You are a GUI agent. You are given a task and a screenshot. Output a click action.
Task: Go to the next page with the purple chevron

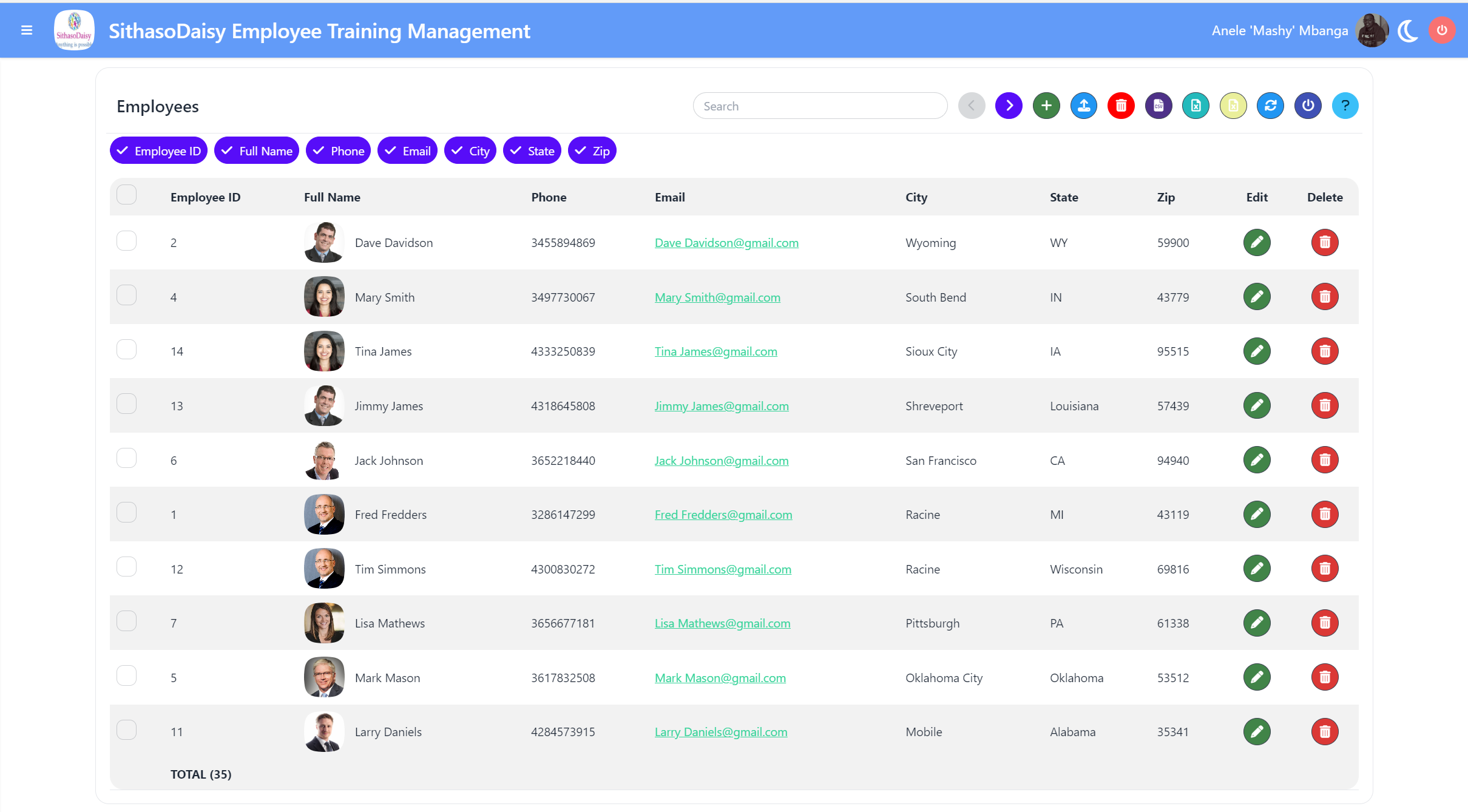[1009, 106]
